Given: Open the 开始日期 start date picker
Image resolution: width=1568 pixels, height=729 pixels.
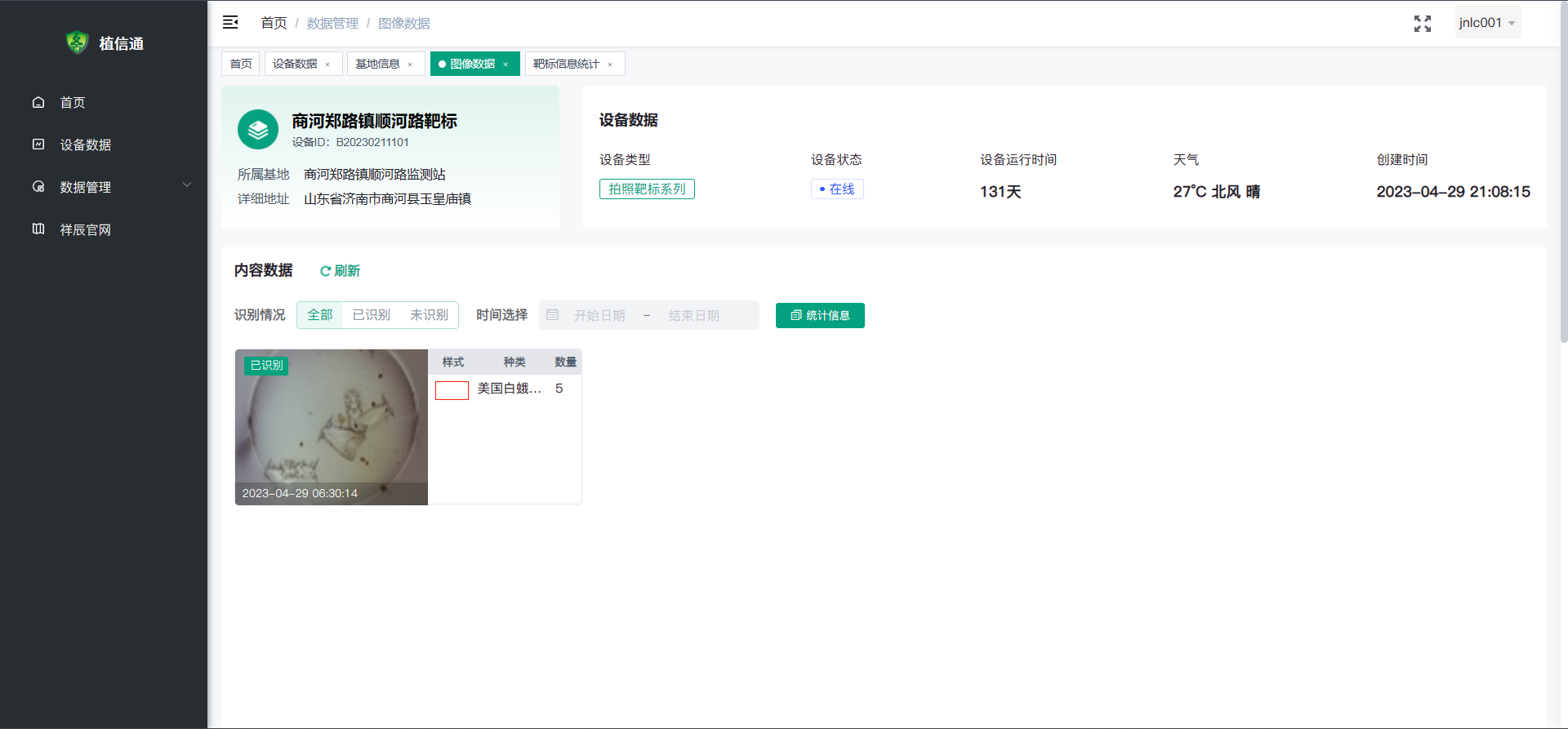Looking at the screenshot, I should coord(599,315).
